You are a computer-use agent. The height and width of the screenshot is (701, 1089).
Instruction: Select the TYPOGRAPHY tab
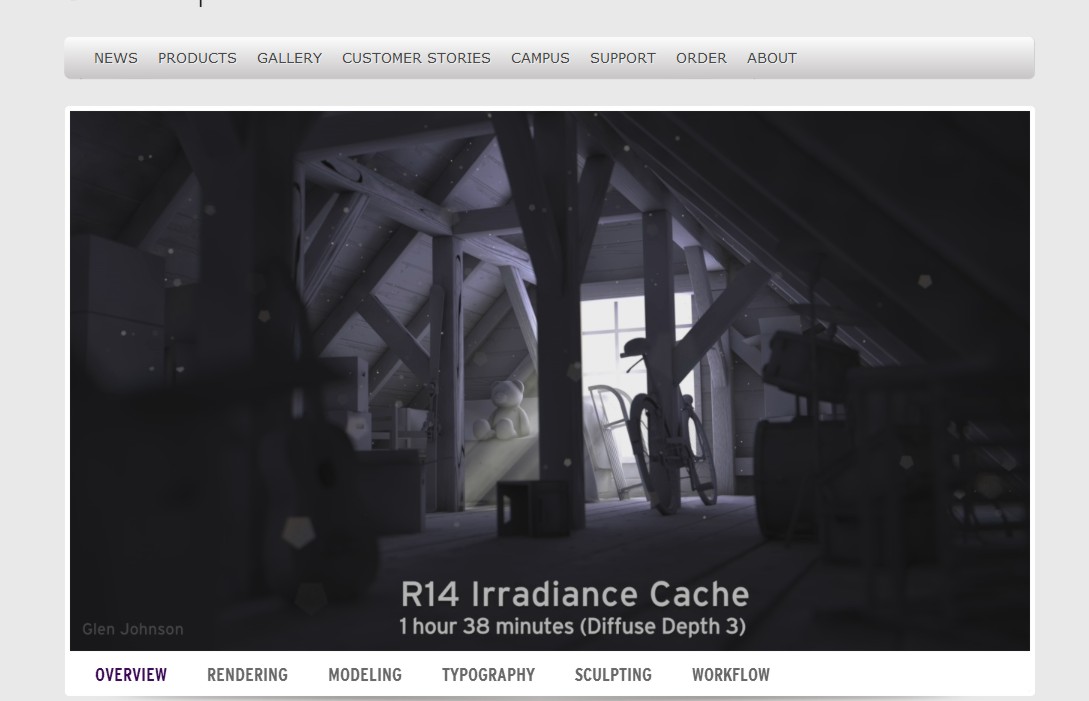tap(488, 675)
